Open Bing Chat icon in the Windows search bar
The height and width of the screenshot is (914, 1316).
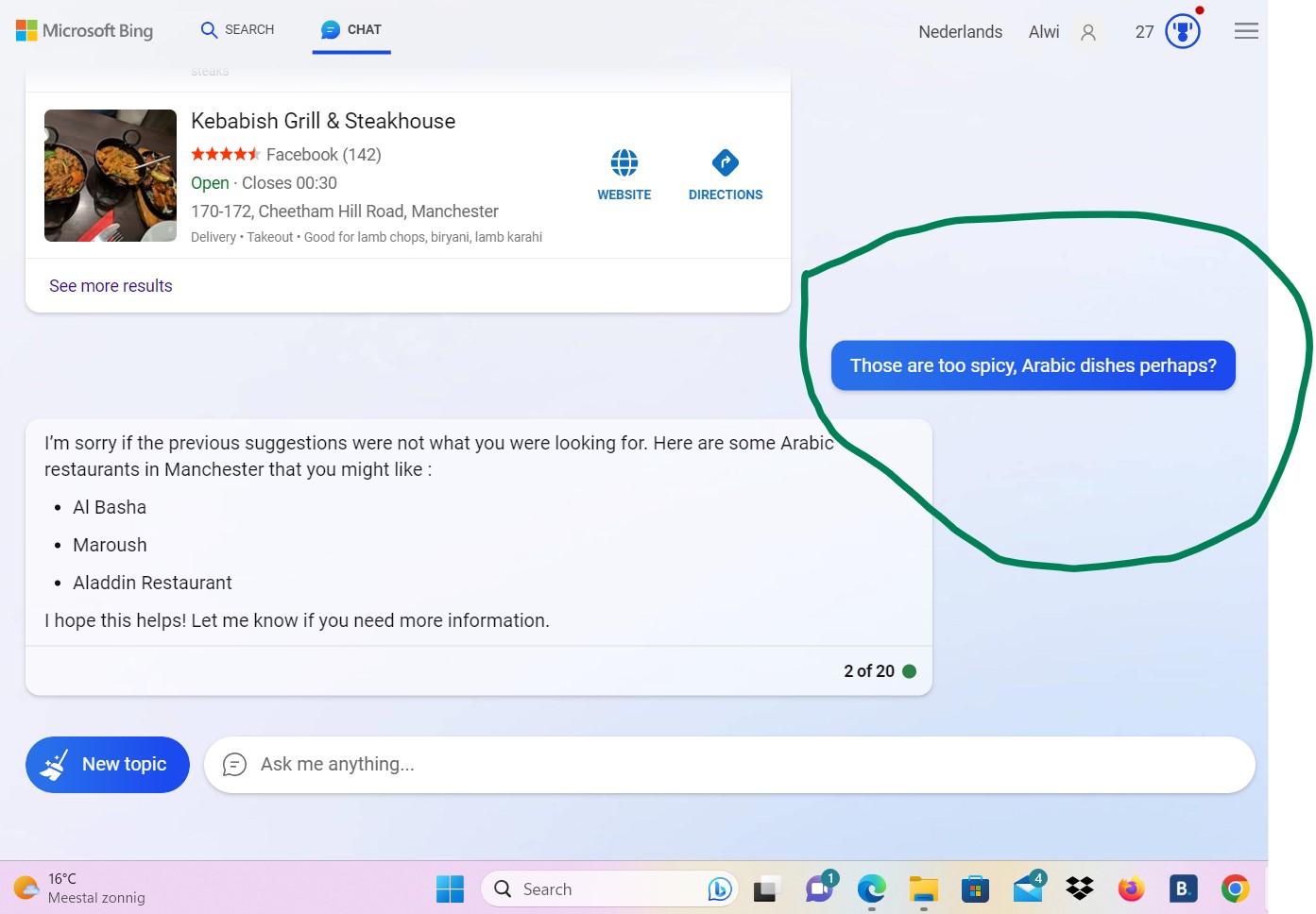719,889
